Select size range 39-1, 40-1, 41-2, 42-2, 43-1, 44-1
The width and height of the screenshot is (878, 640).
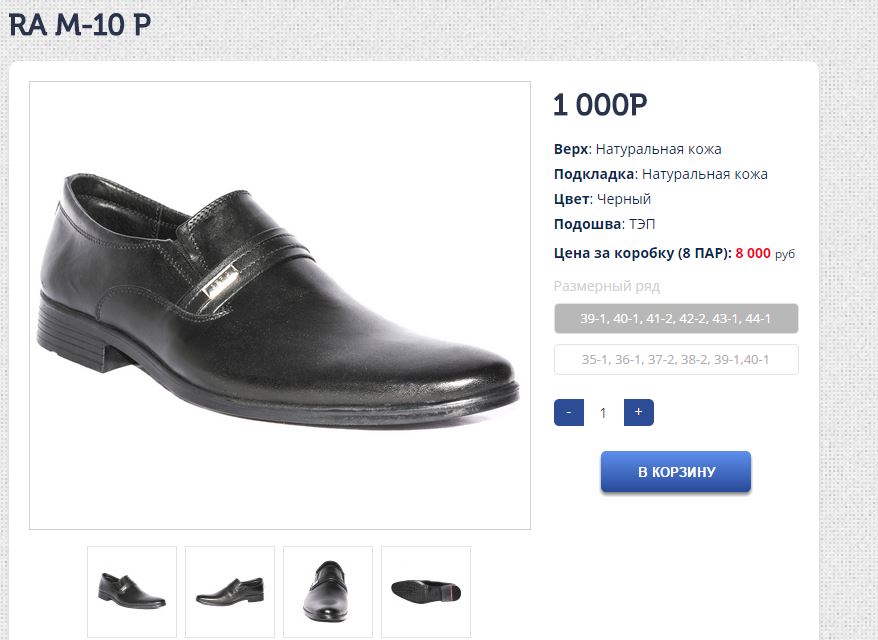(x=676, y=319)
